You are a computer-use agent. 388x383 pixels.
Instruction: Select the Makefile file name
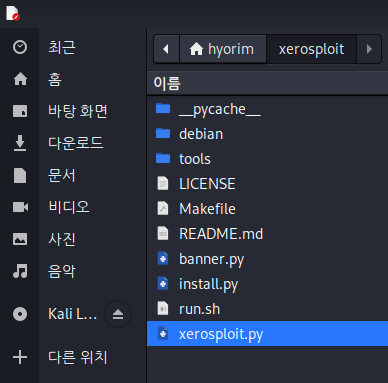[207, 209]
